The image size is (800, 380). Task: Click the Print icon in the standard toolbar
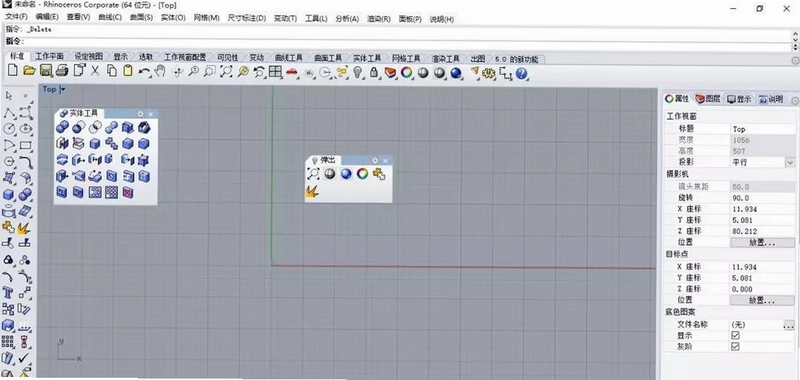pyautogui.click(x=62, y=71)
